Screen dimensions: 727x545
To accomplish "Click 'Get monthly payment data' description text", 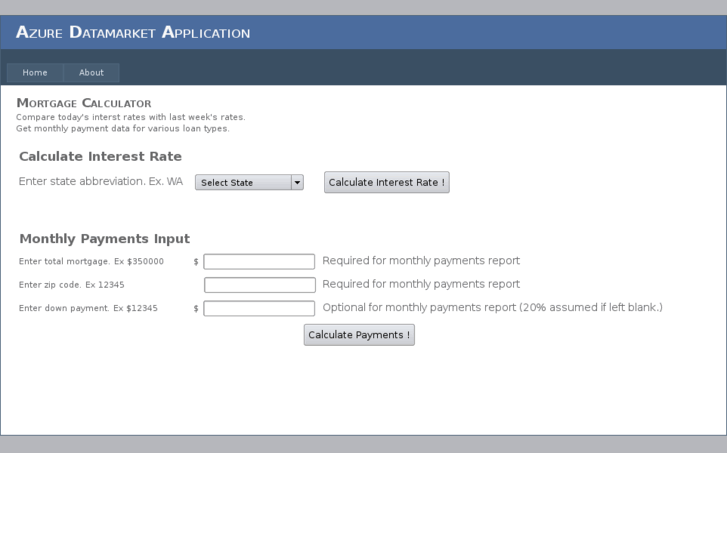I will pos(123,128).
